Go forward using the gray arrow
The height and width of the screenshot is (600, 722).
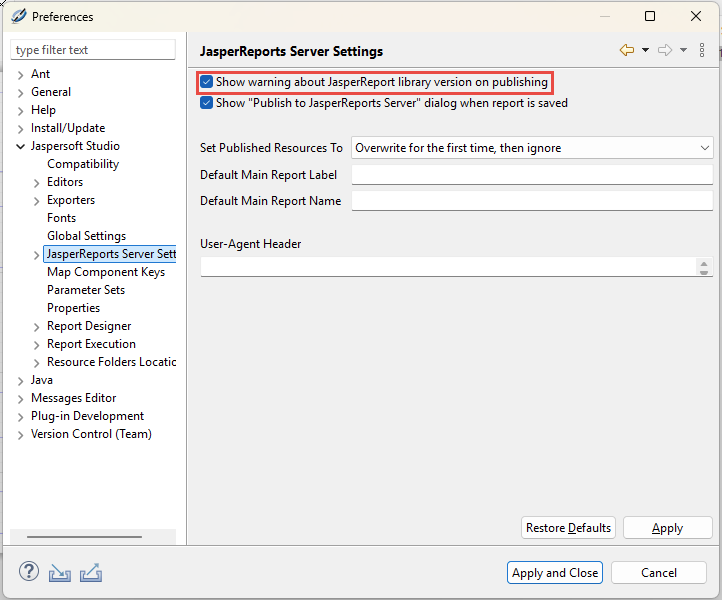click(665, 50)
